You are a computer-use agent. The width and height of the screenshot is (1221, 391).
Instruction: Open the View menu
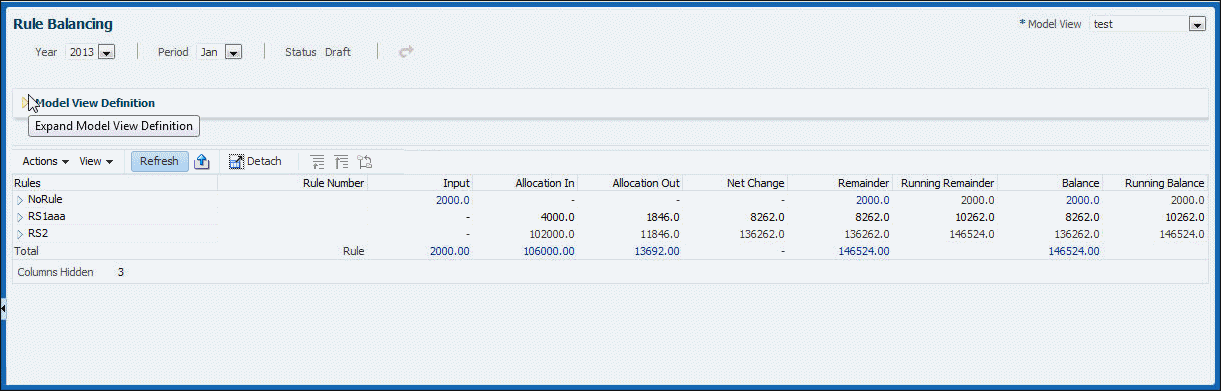click(x=96, y=161)
